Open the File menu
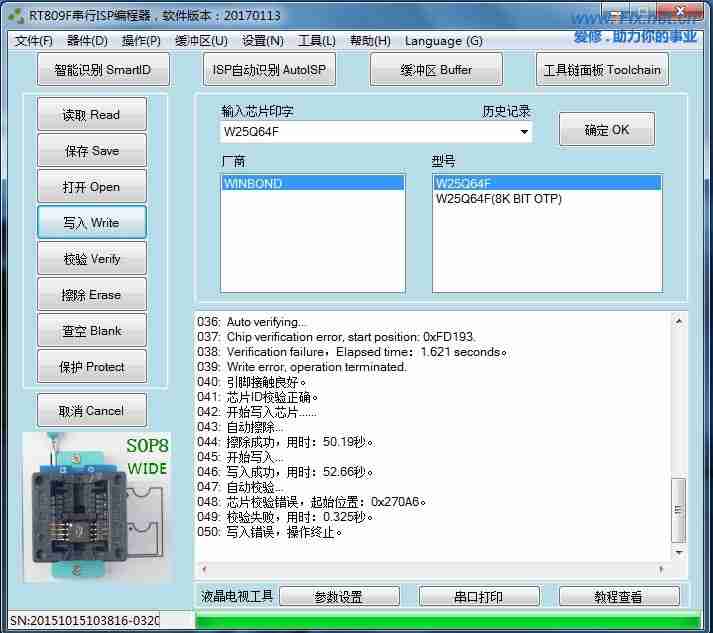Image resolution: width=713 pixels, height=633 pixels. [34, 41]
